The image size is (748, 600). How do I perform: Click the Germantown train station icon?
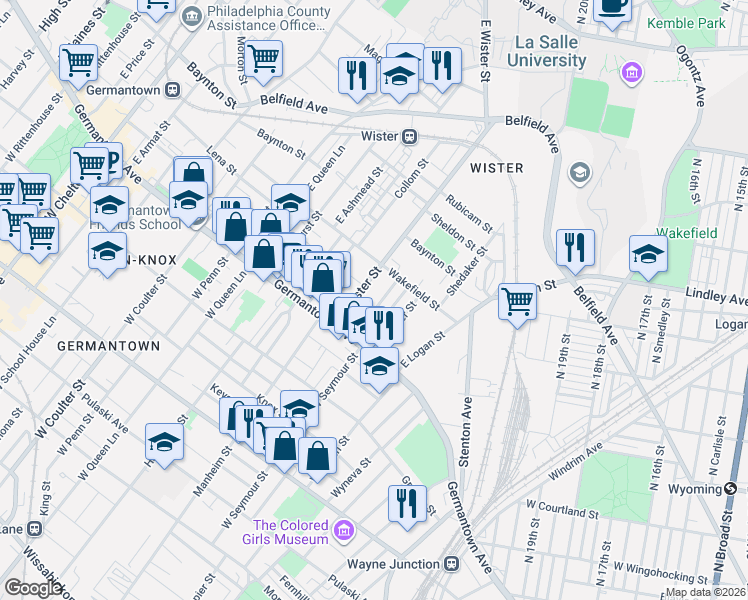[172, 90]
